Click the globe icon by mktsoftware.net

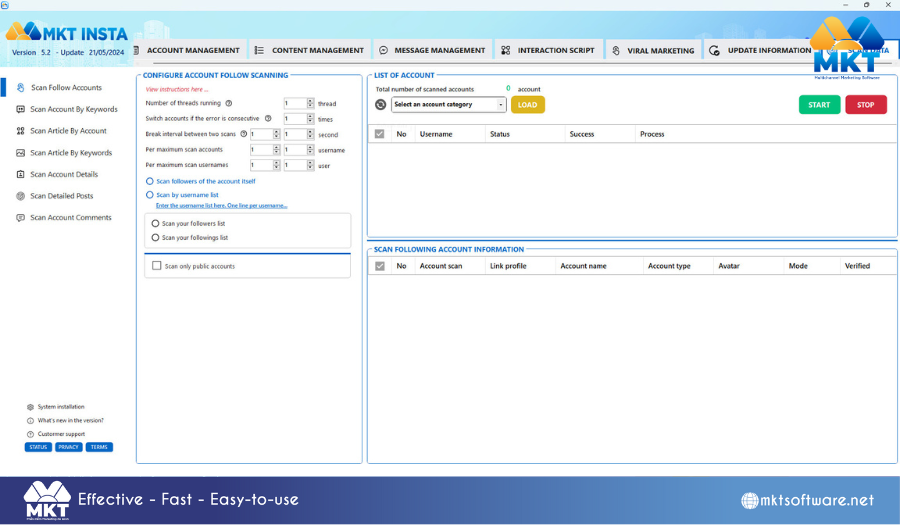[750, 501]
